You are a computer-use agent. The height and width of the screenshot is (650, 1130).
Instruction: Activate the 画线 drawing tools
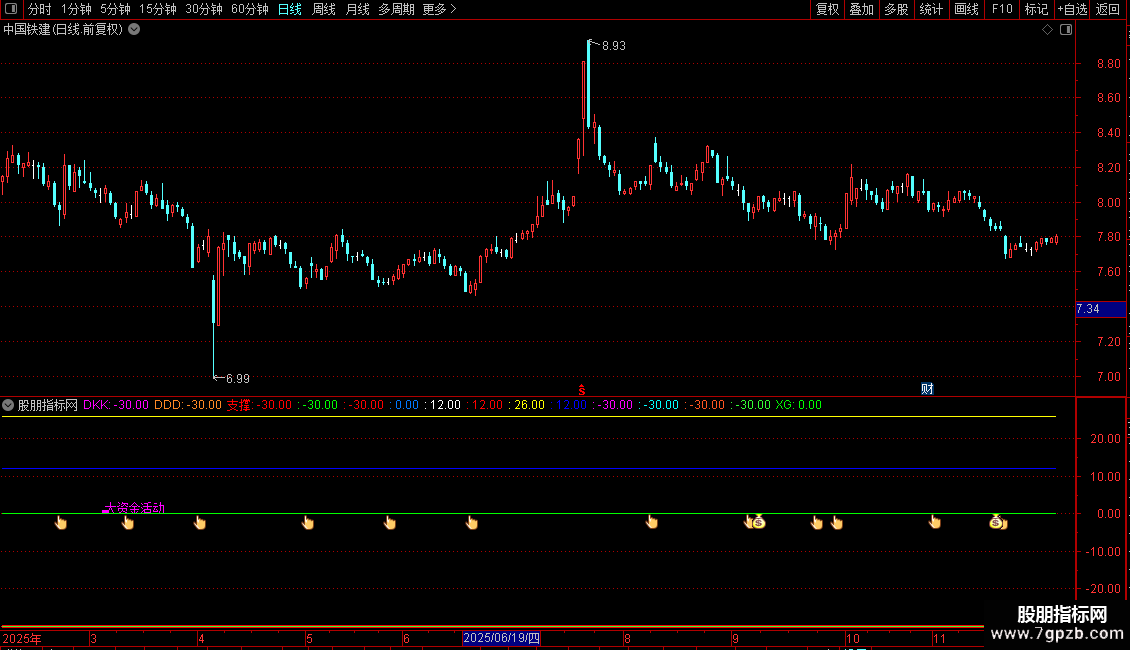tap(966, 9)
